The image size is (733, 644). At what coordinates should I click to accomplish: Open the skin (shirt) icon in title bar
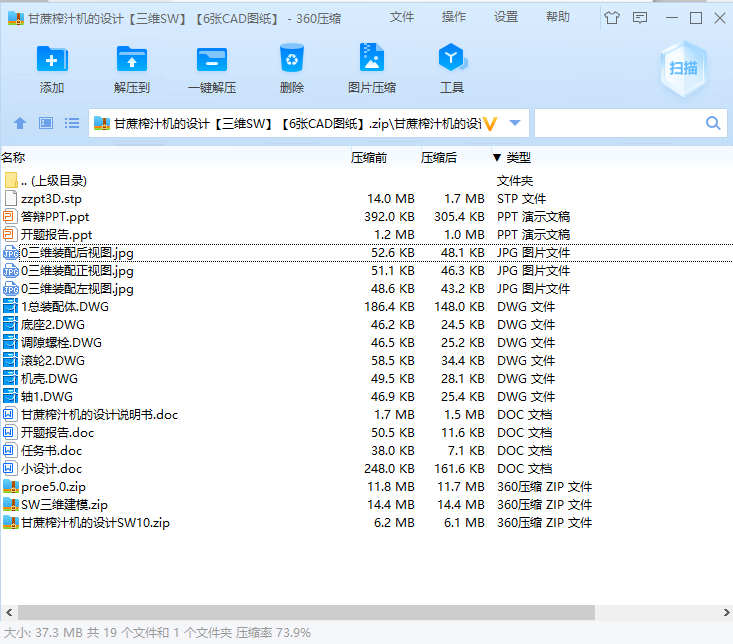pos(612,18)
